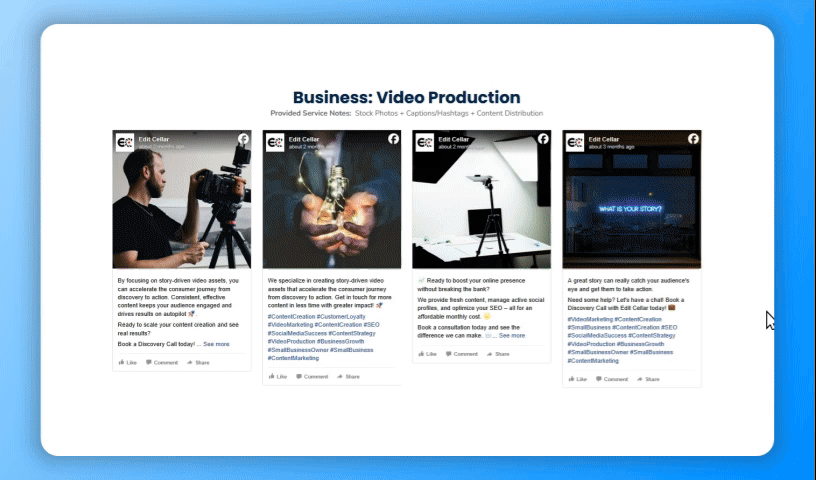This screenshot has width=816, height=480.
Task: Expand See more on consultation post
Action: 512,336
